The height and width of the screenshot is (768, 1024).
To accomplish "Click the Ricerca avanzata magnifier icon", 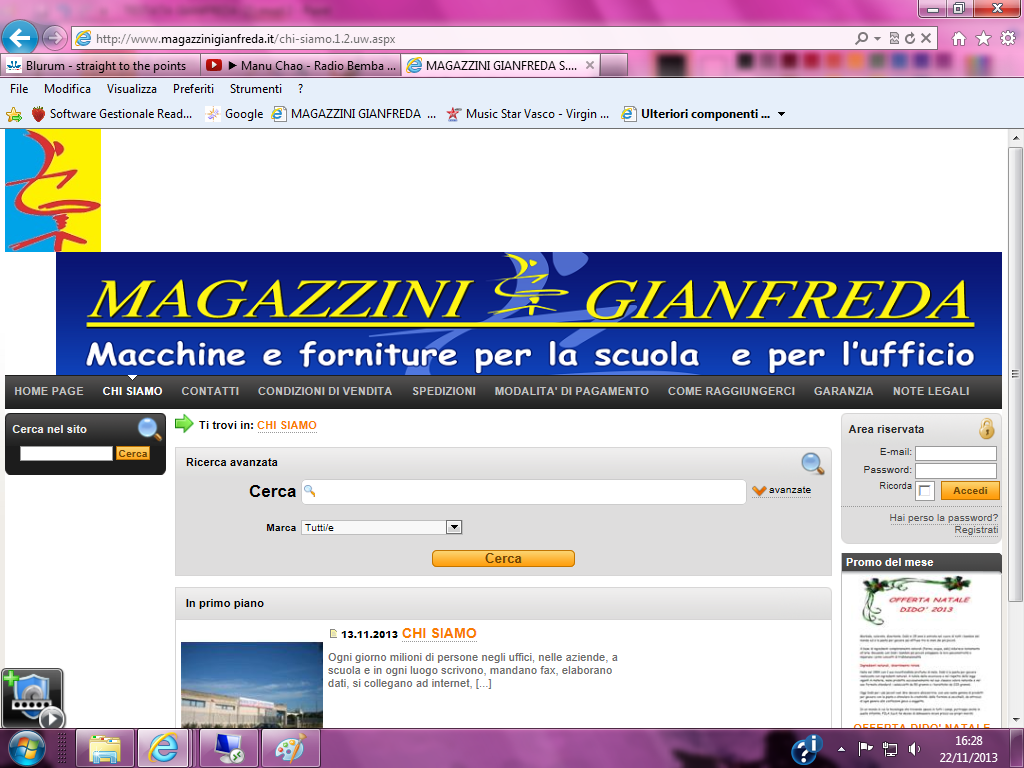I will pos(812,464).
